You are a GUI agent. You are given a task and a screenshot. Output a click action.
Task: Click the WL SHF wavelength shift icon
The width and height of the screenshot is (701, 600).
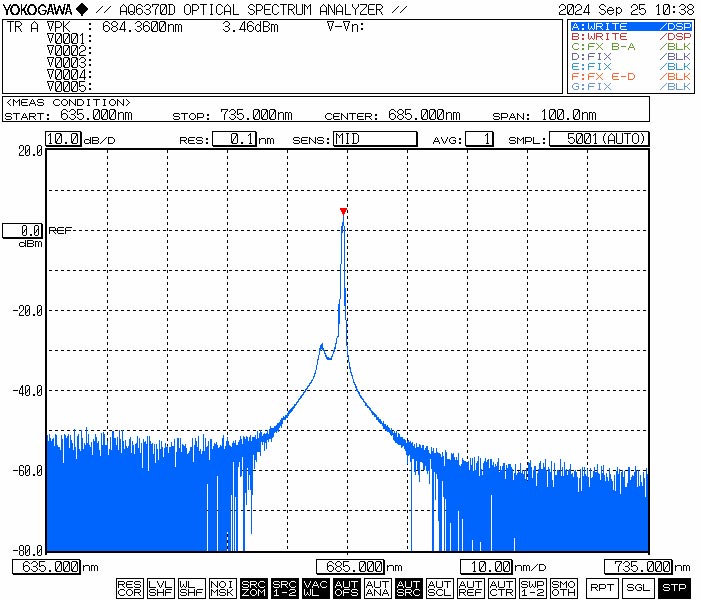click(x=191, y=588)
